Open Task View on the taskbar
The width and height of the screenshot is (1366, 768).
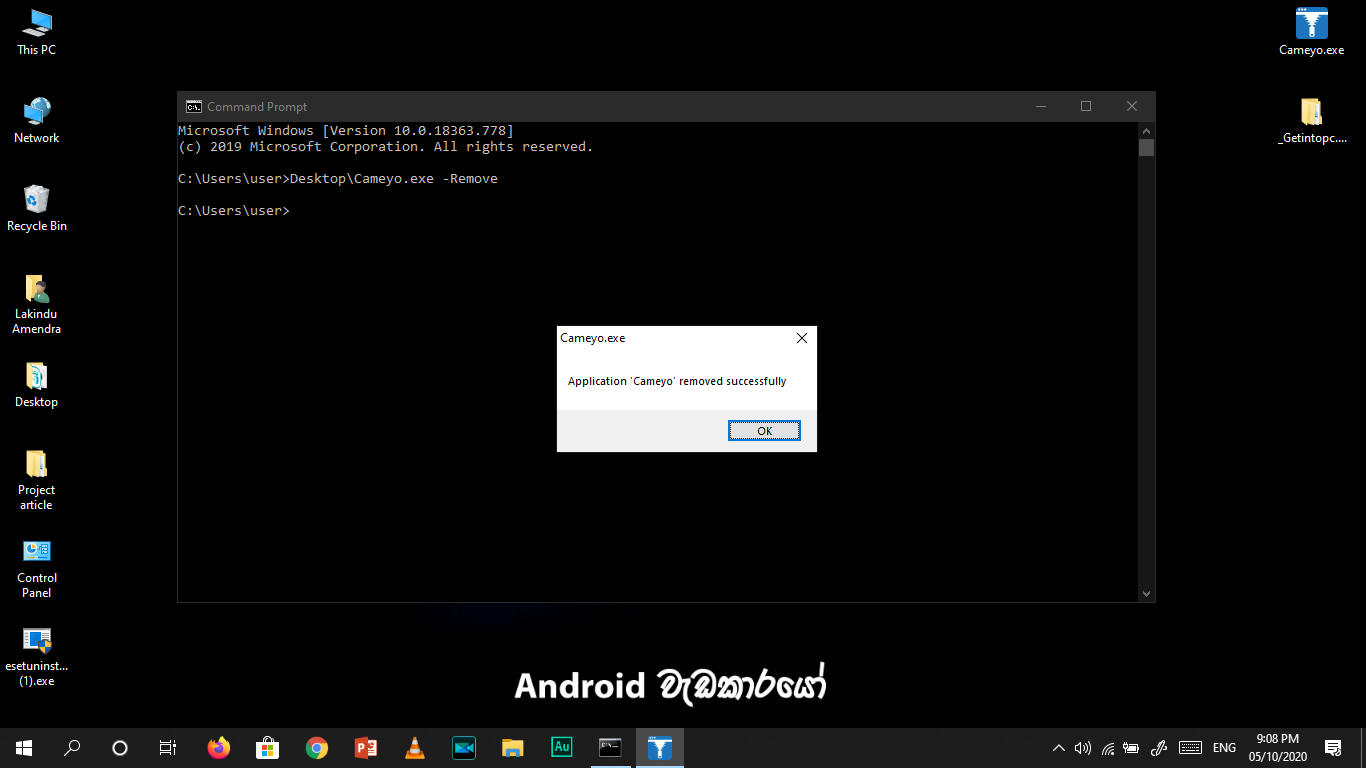168,748
